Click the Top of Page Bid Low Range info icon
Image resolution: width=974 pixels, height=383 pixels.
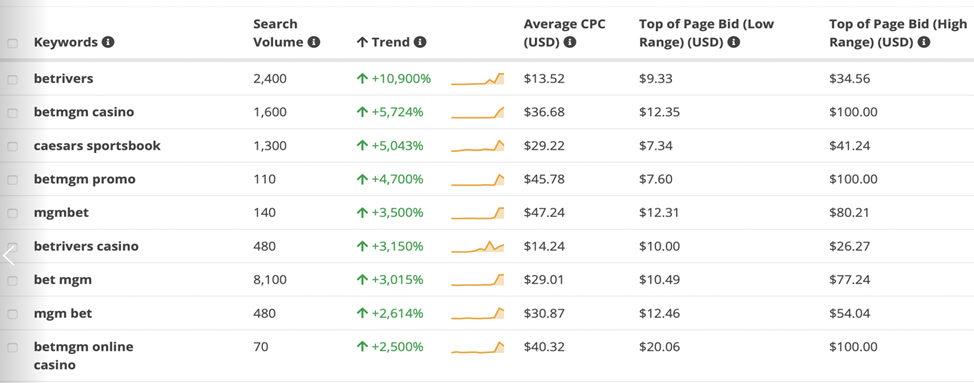tap(734, 42)
